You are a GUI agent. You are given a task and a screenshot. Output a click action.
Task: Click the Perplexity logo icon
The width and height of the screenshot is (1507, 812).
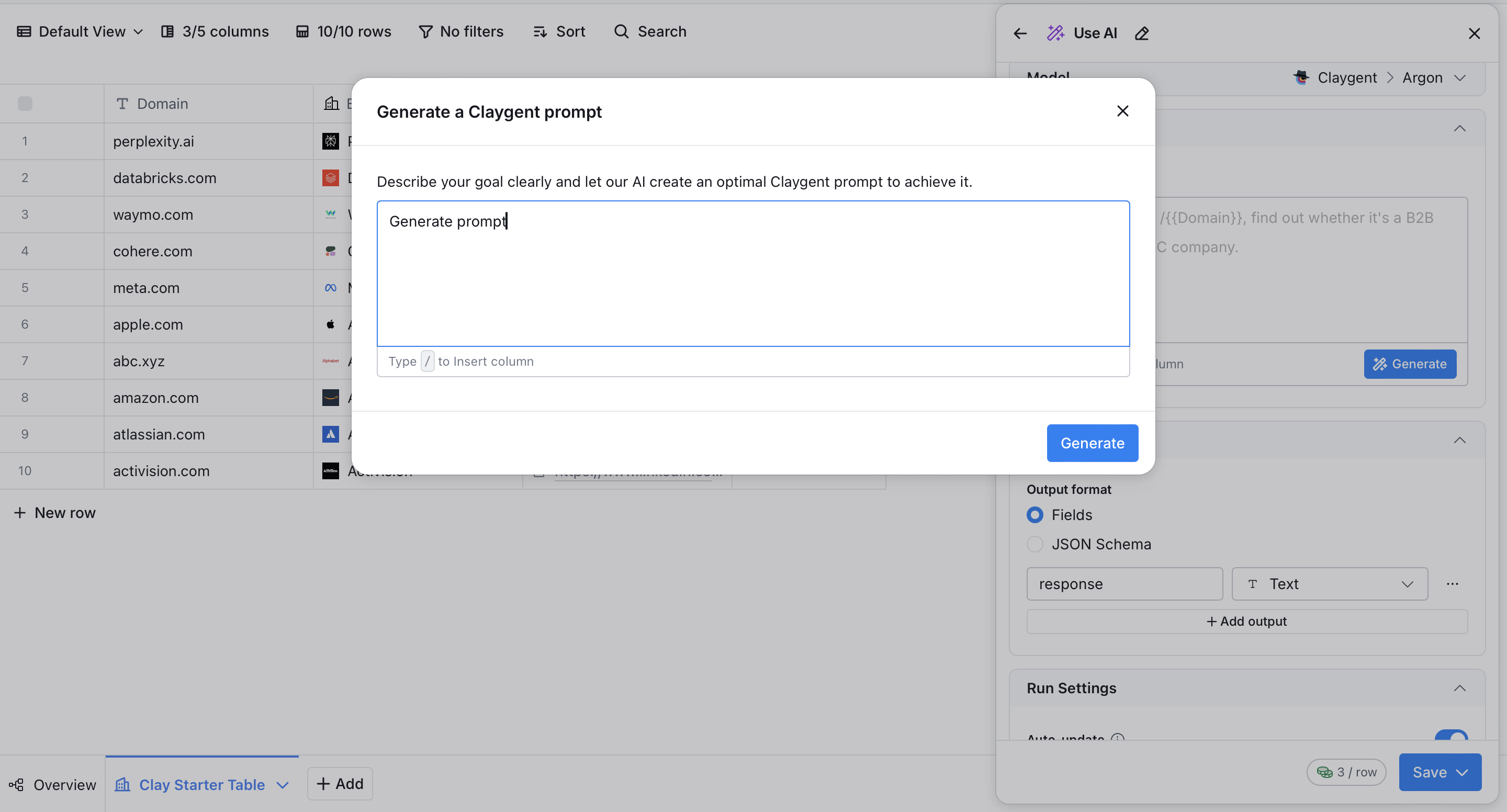(331, 141)
